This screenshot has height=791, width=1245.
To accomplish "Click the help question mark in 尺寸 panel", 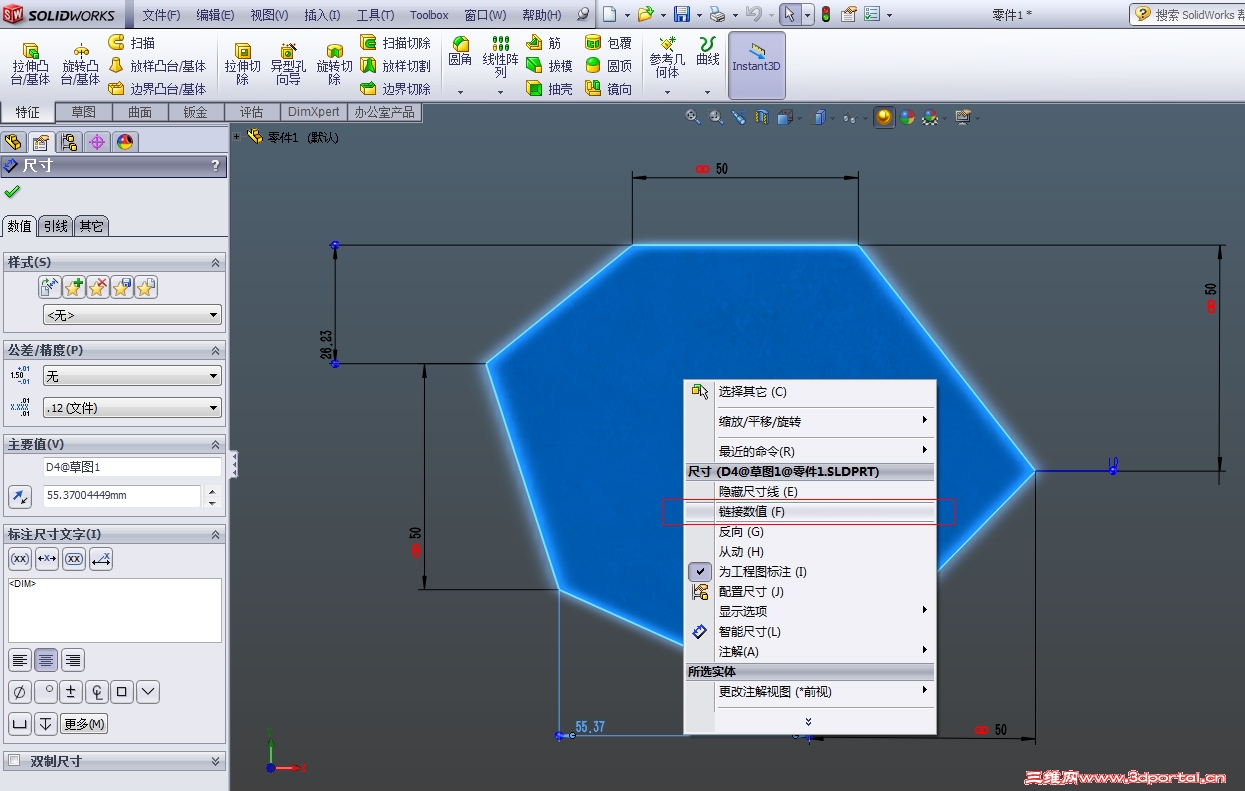I will click(215, 167).
